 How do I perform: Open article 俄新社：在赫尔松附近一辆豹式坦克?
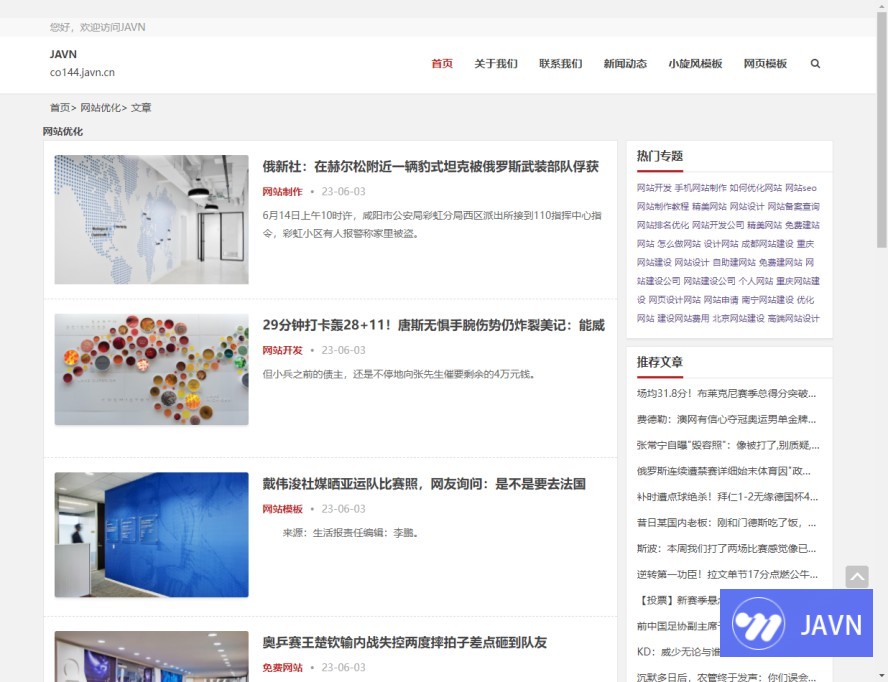pos(430,167)
